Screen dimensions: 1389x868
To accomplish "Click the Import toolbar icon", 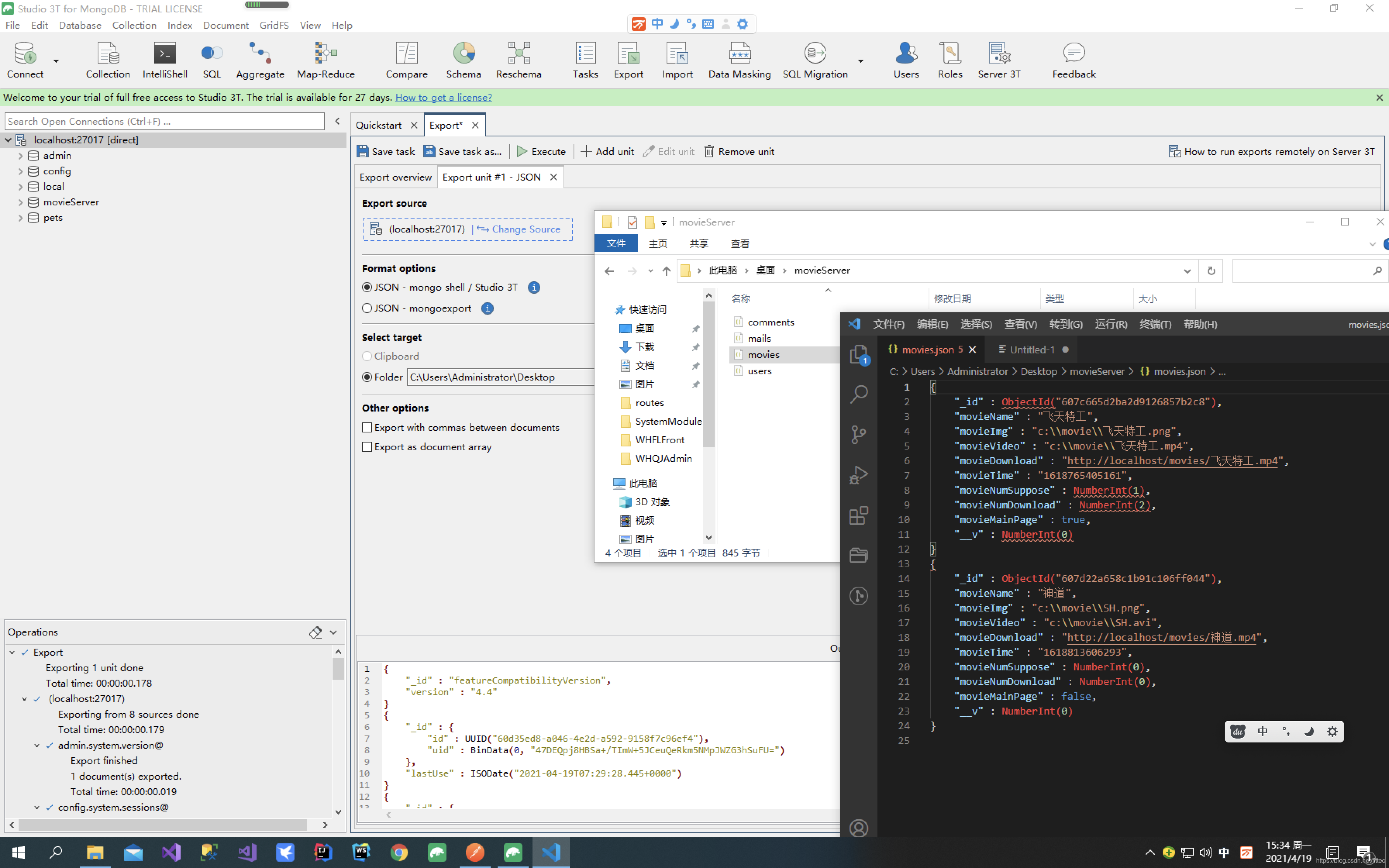I will (x=677, y=60).
